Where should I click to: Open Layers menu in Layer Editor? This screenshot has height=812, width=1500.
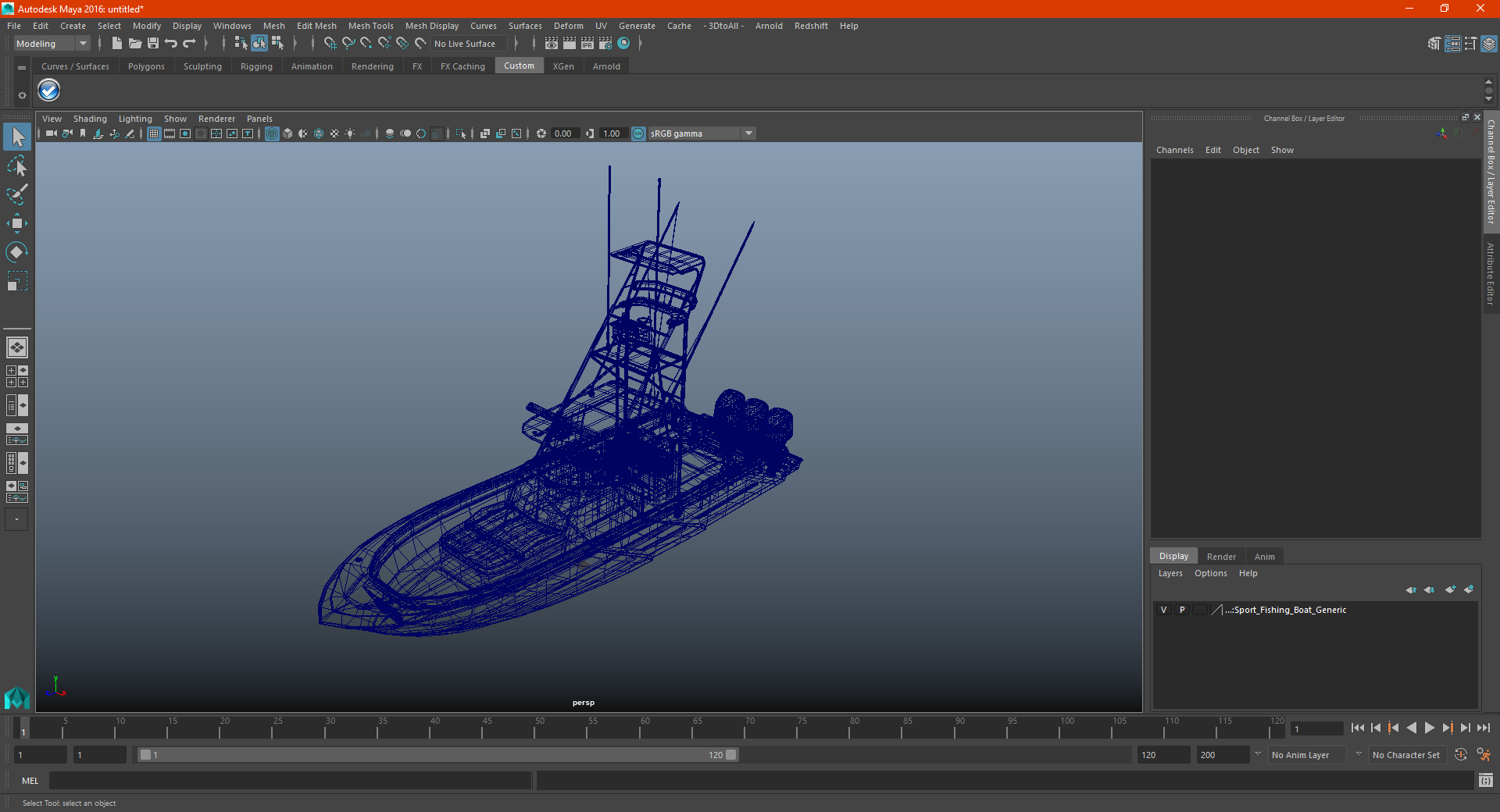pyautogui.click(x=1170, y=573)
